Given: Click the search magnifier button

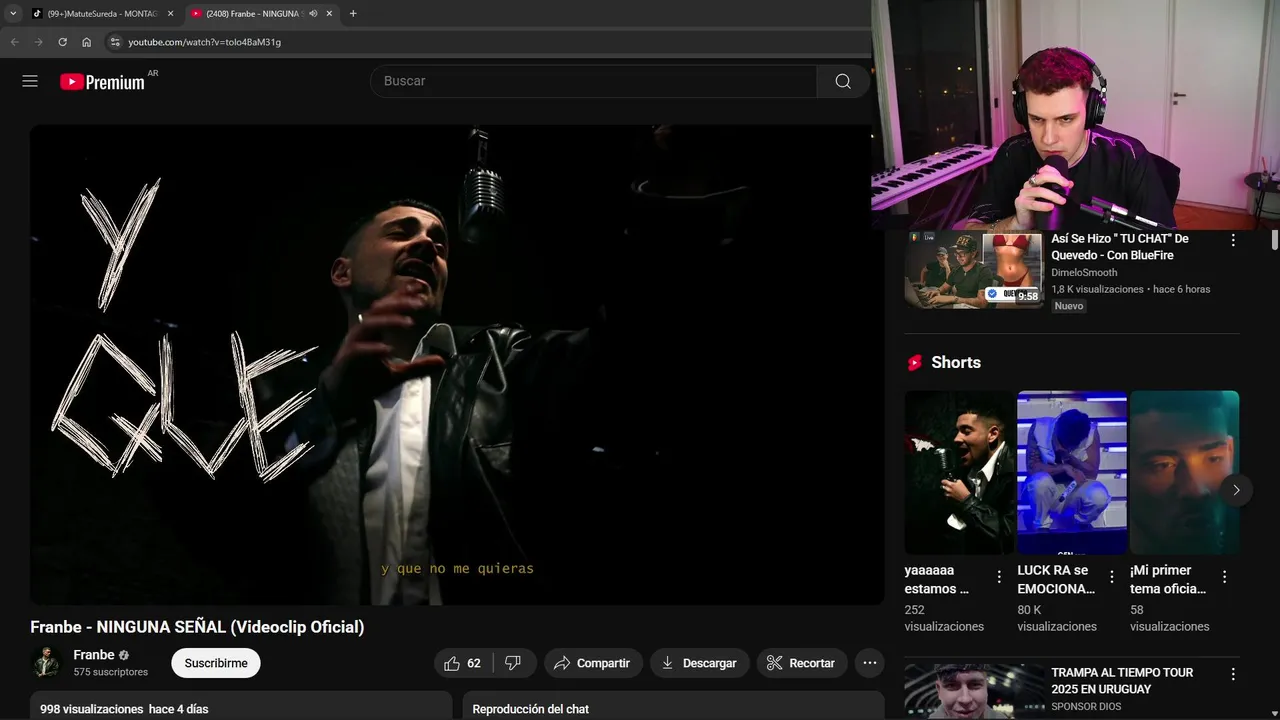Looking at the screenshot, I should tap(843, 81).
